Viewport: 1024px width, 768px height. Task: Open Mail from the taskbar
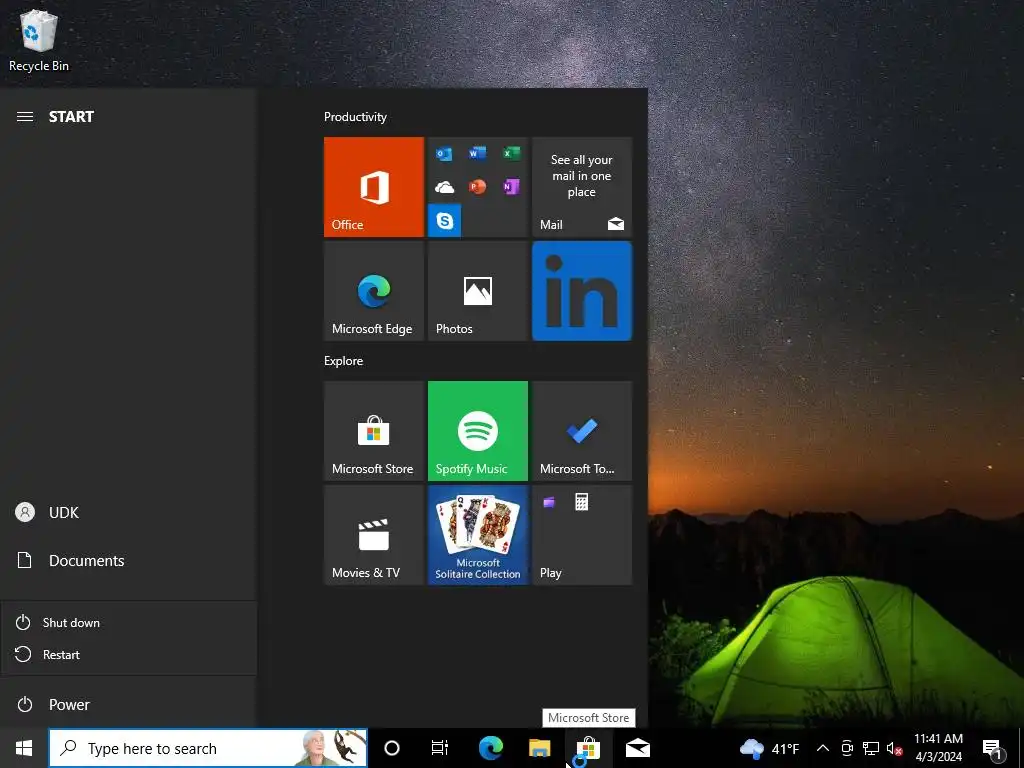tap(637, 748)
